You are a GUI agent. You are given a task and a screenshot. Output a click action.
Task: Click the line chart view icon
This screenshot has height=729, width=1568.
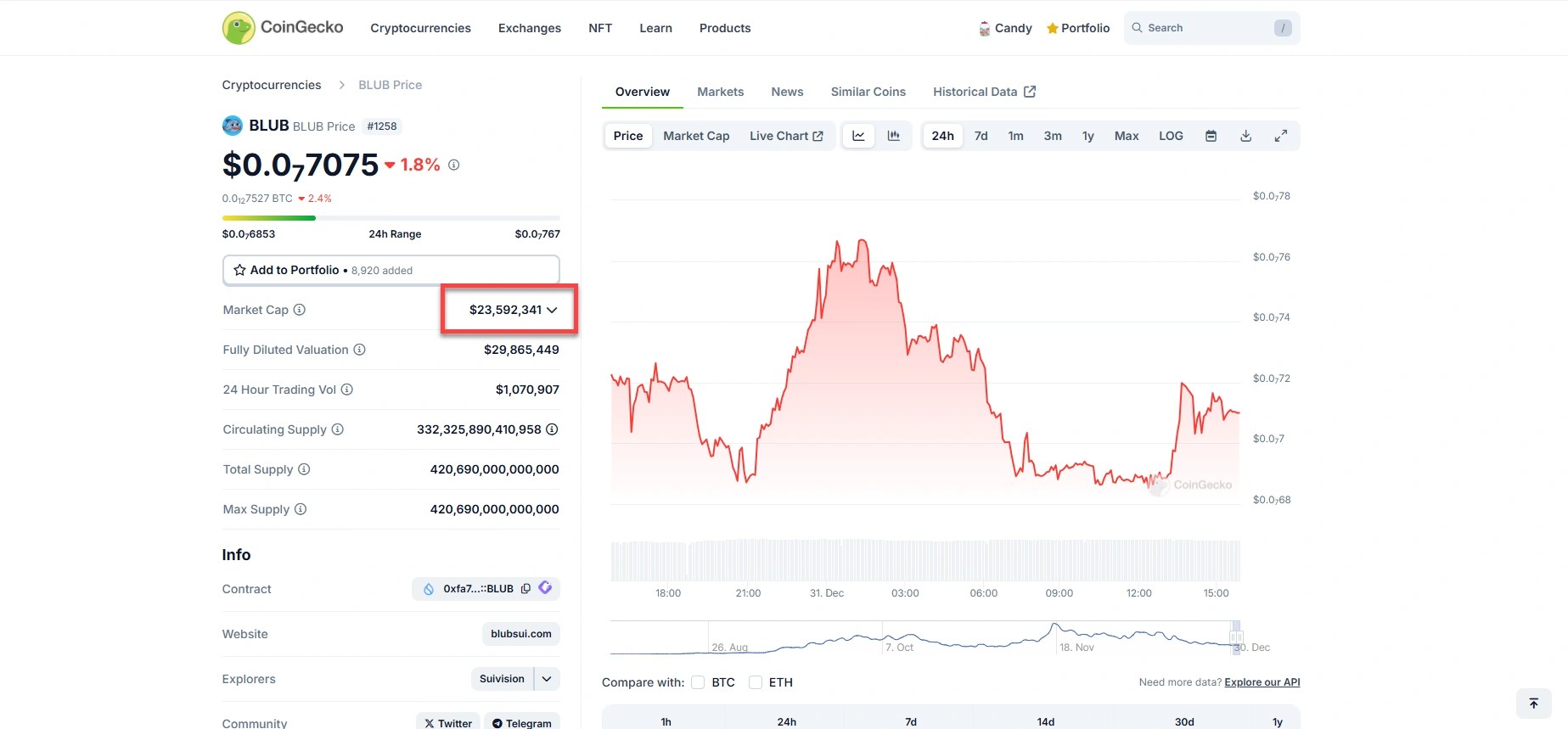click(x=858, y=136)
